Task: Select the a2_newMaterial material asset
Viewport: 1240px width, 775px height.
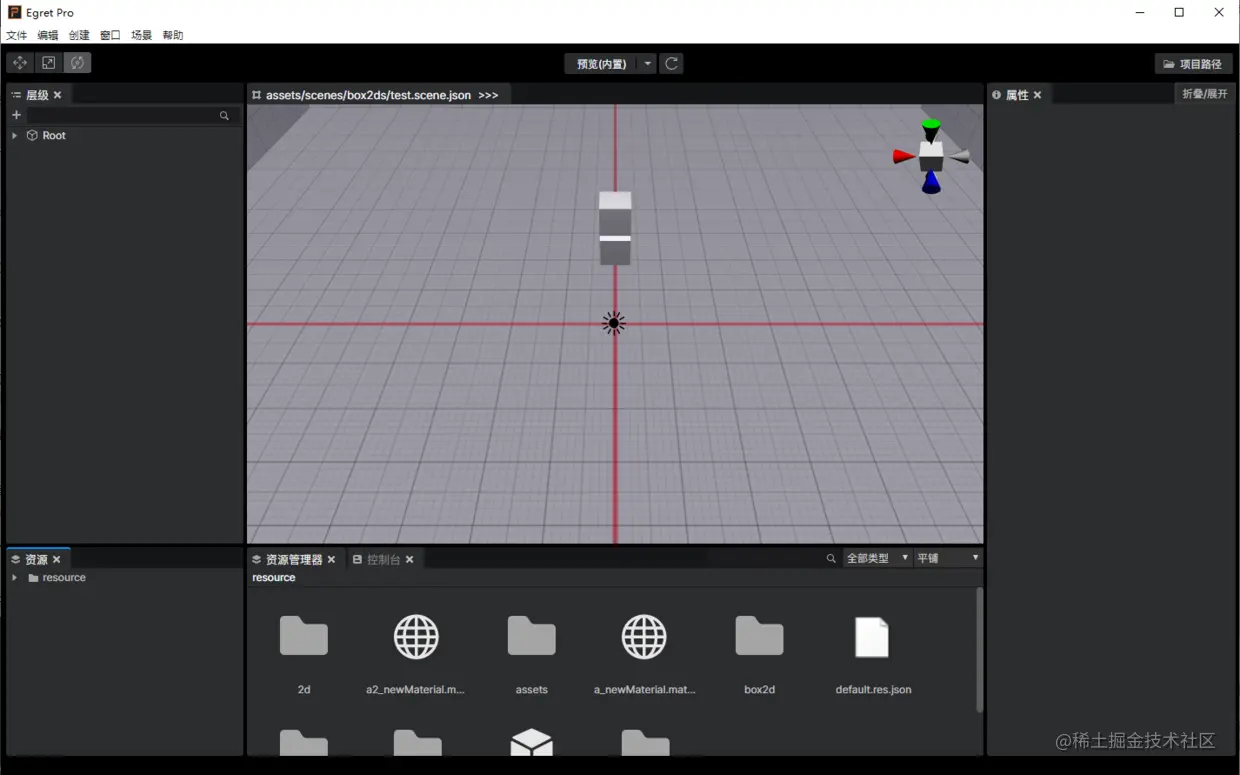Action: pos(416,636)
